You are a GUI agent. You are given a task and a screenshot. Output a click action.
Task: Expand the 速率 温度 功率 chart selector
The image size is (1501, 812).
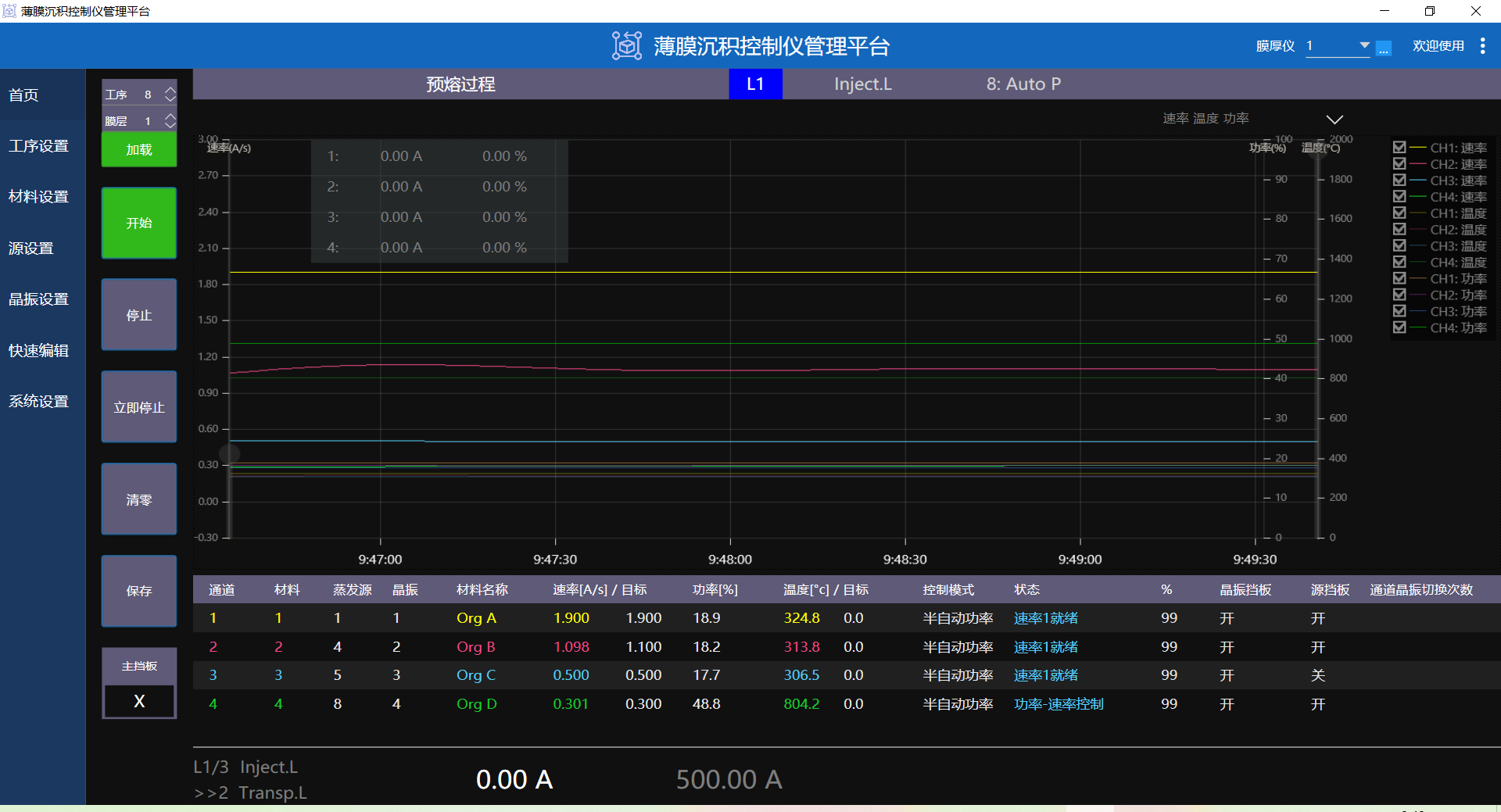point(1334,120)
